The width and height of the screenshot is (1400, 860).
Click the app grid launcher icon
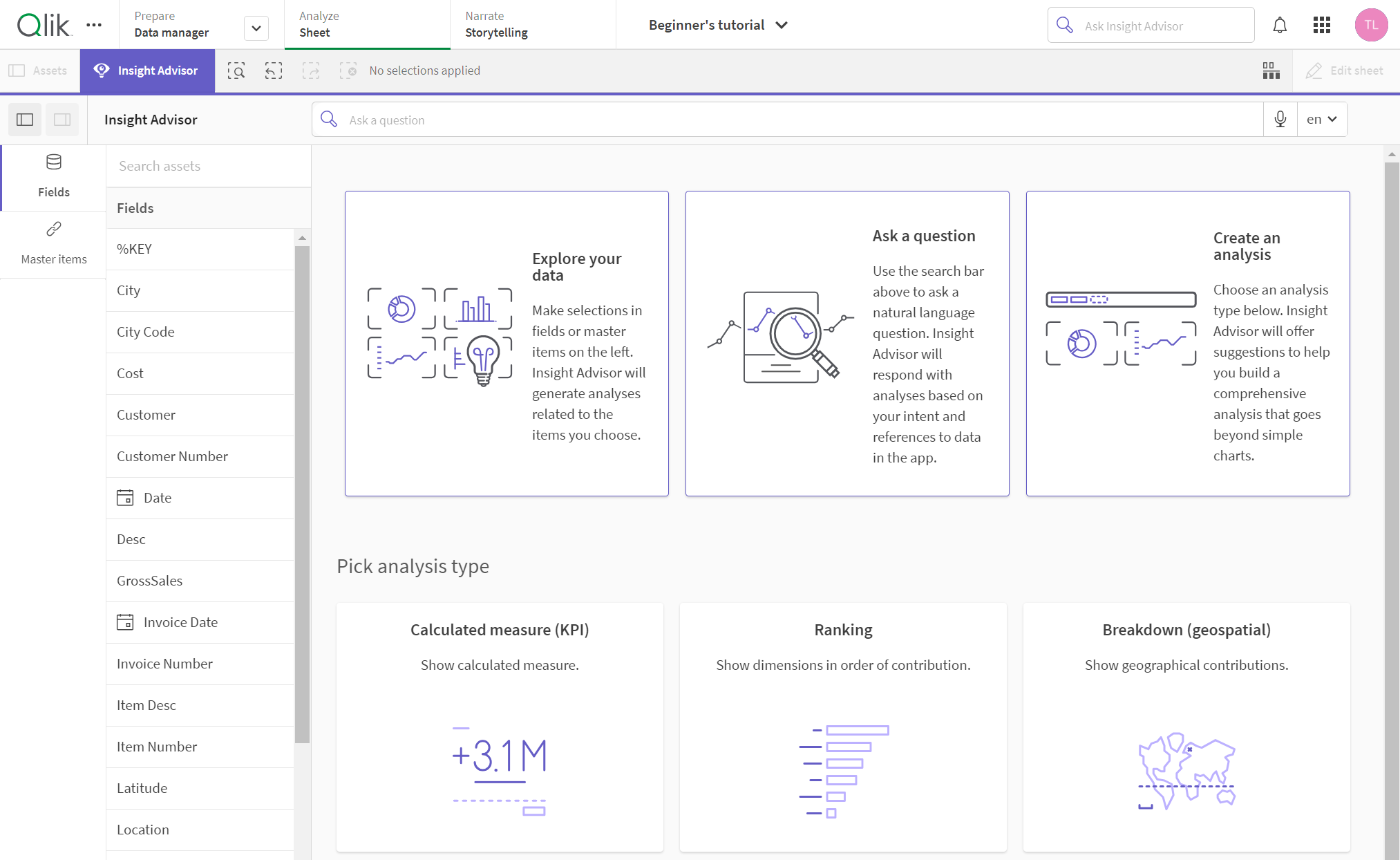(1322, 25)
